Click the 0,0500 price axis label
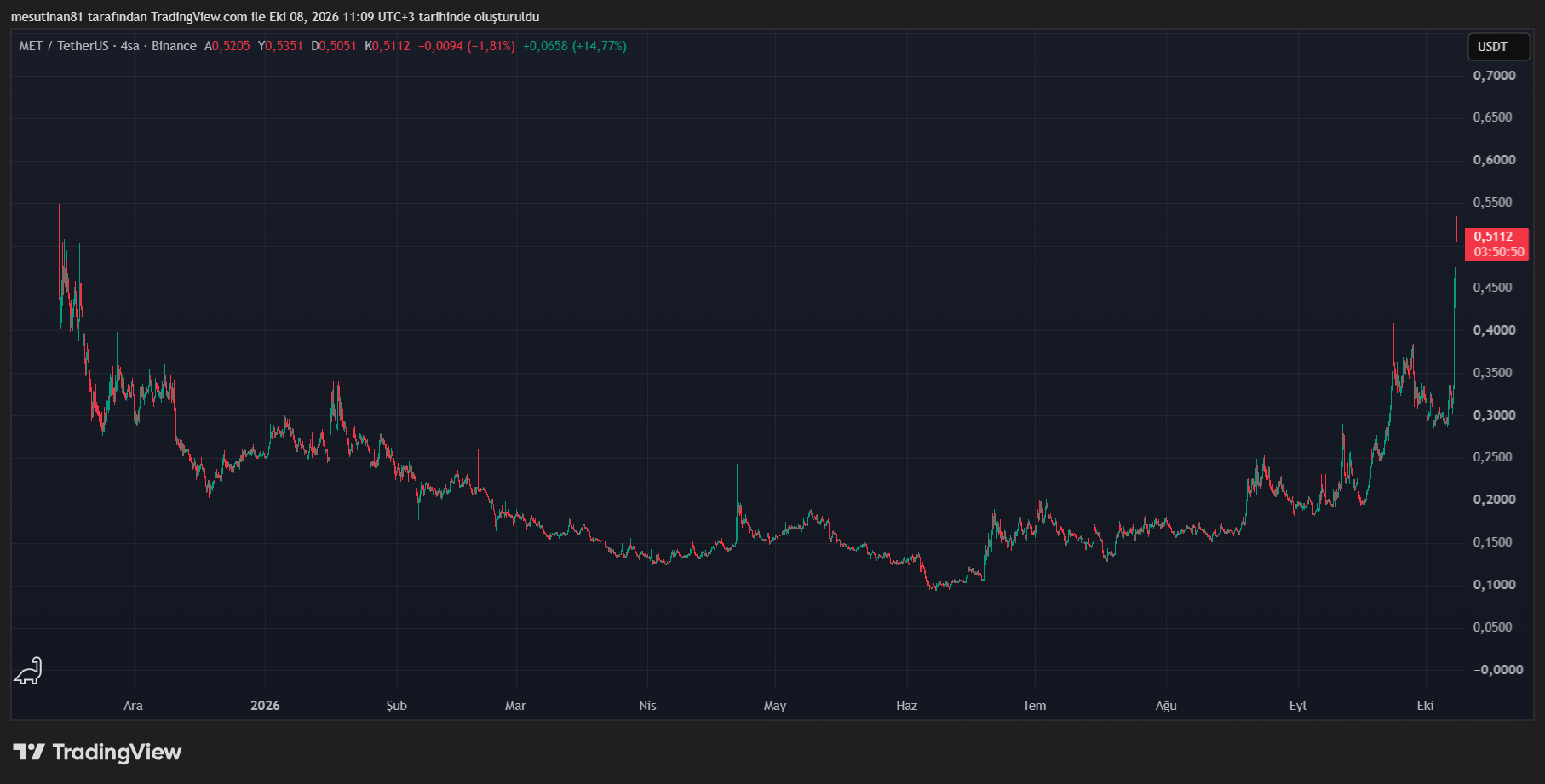 point(1495,627)
